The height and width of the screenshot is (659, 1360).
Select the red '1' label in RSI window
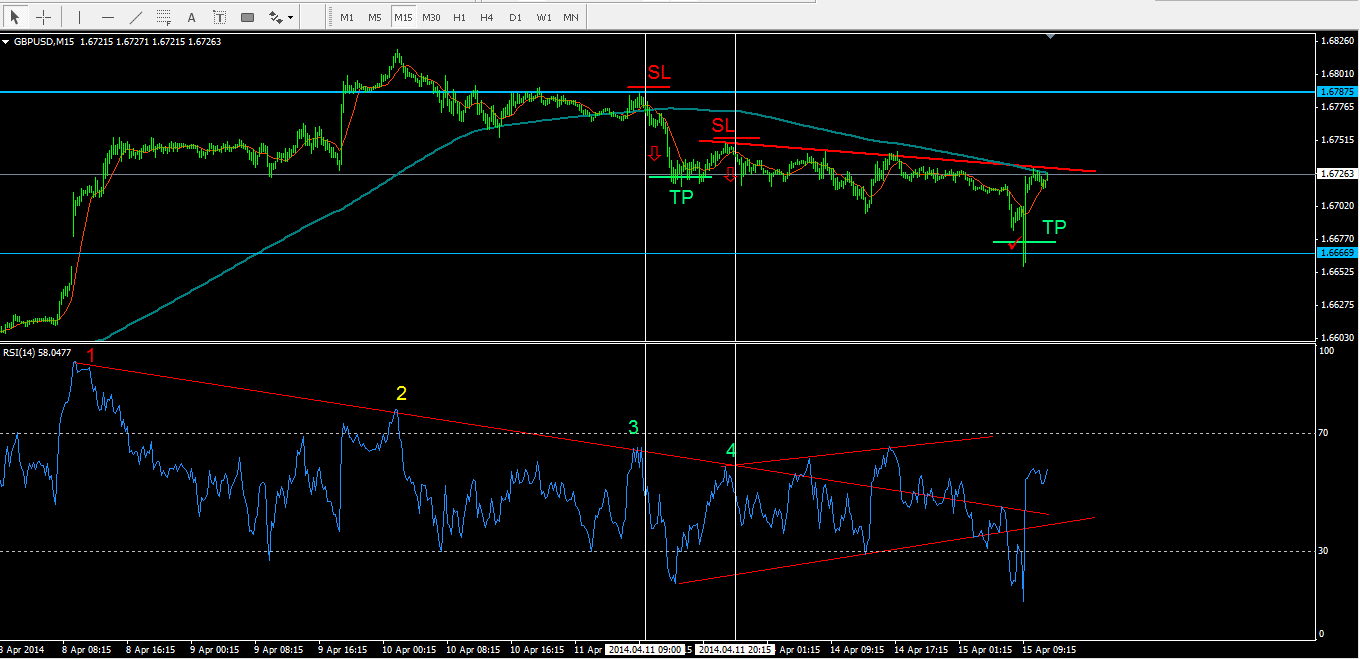pos(90,355)
